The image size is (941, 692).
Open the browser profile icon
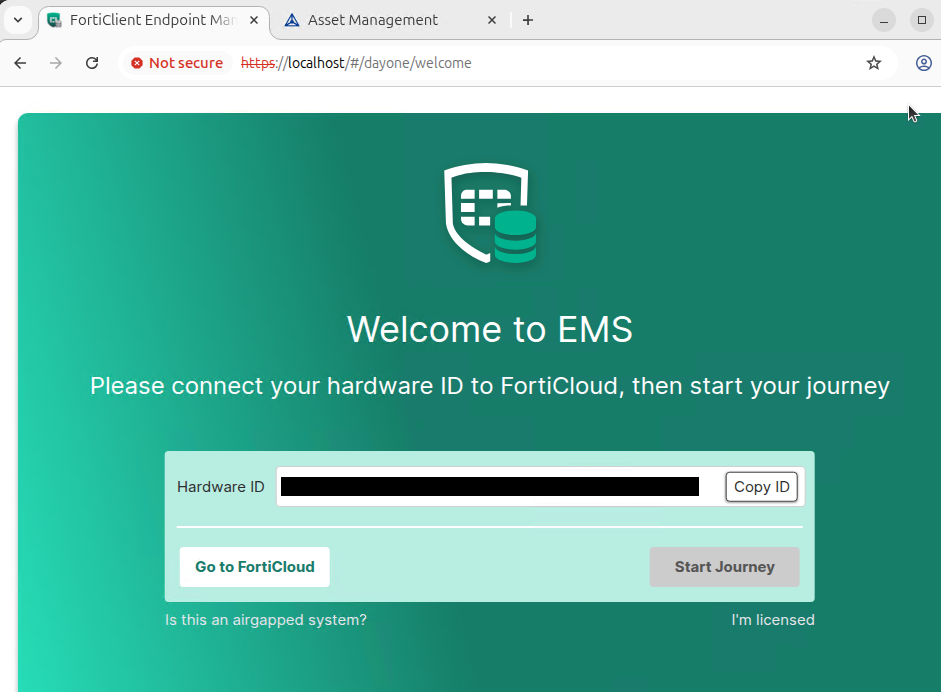pyautogui.click(x=924, y=63)
